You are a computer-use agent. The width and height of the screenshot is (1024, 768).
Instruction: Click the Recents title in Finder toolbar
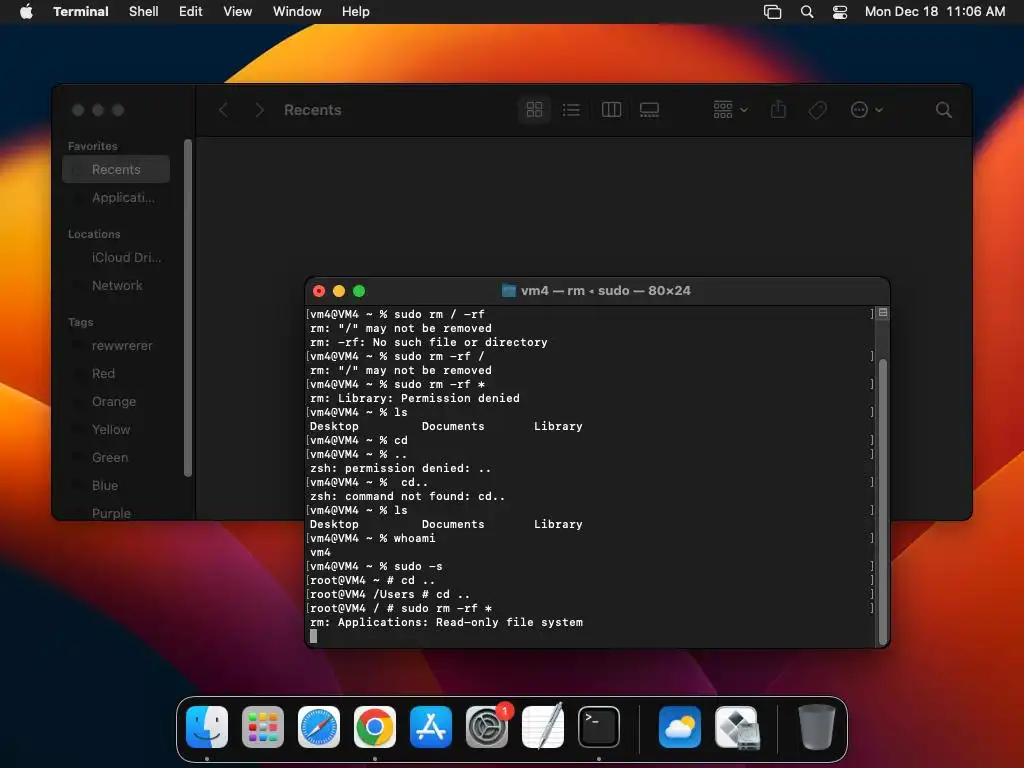(312, 110)
